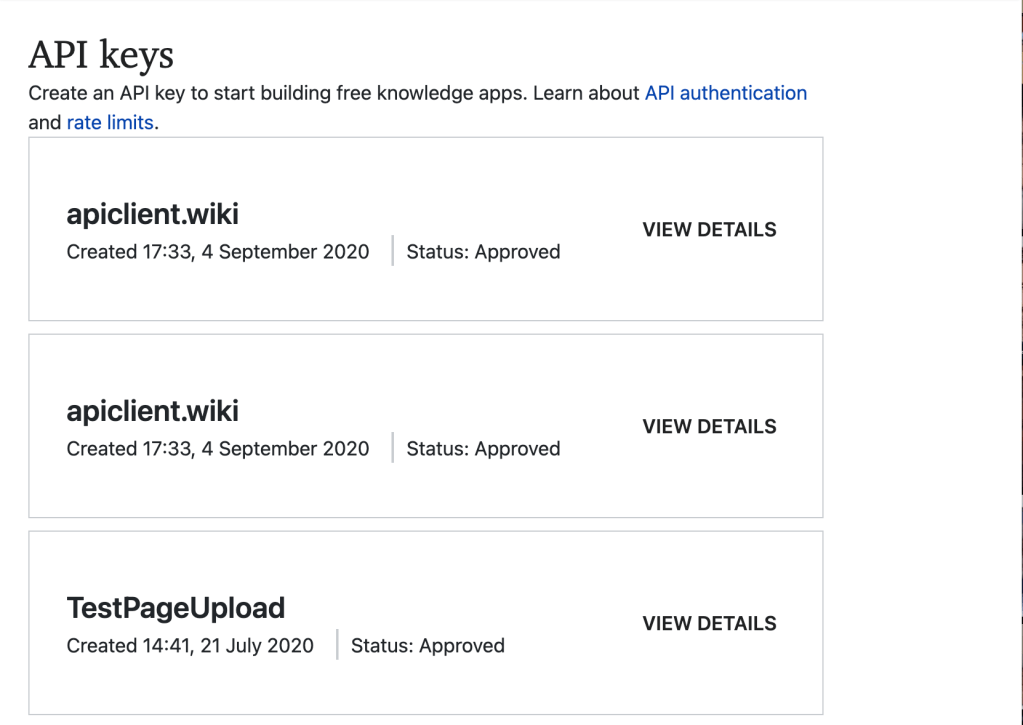Viewport: 1023px width, 725px height.
Task: Click the TestPageUpload key title
Action: point(175,608)
